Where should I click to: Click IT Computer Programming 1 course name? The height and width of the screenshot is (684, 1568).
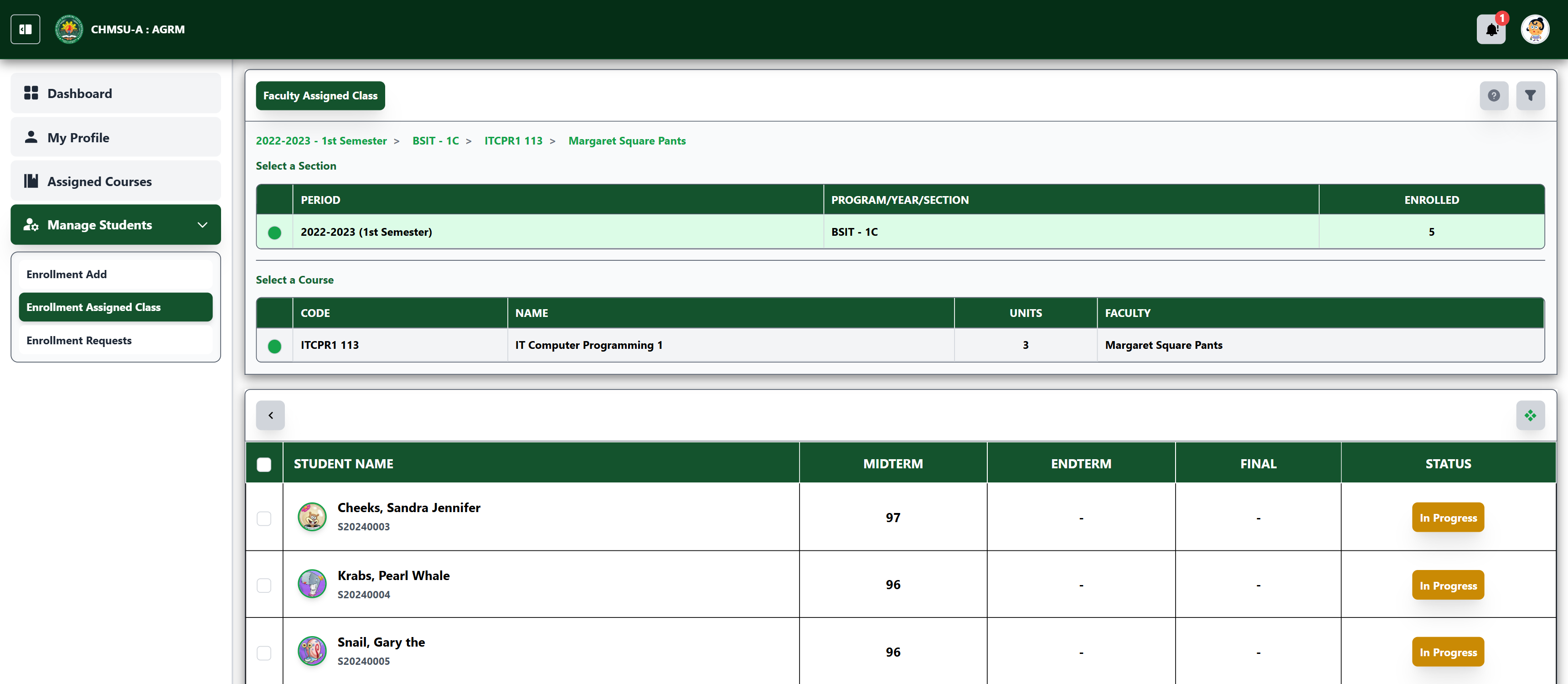click(588, 345)
